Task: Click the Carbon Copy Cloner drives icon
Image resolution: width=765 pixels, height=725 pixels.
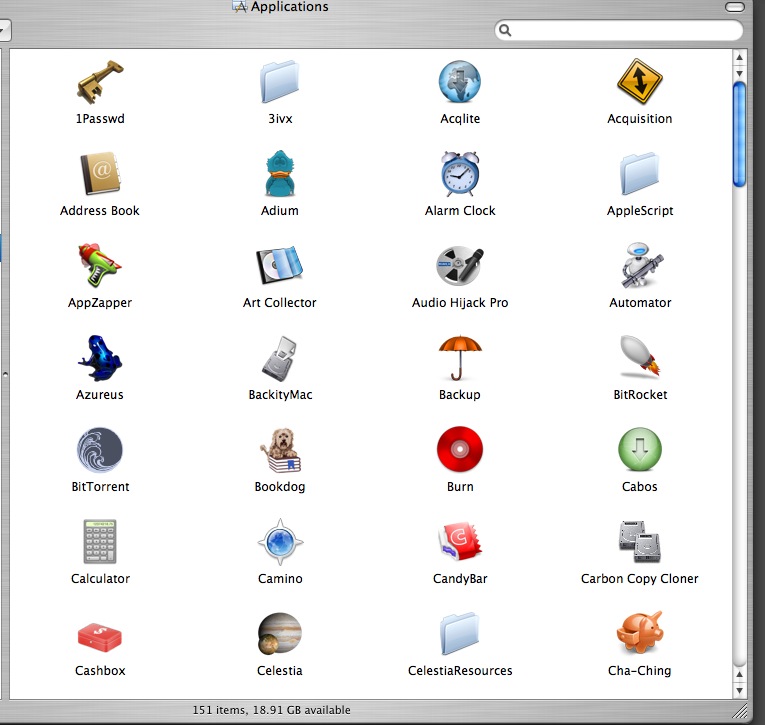Action: point(640,542)
